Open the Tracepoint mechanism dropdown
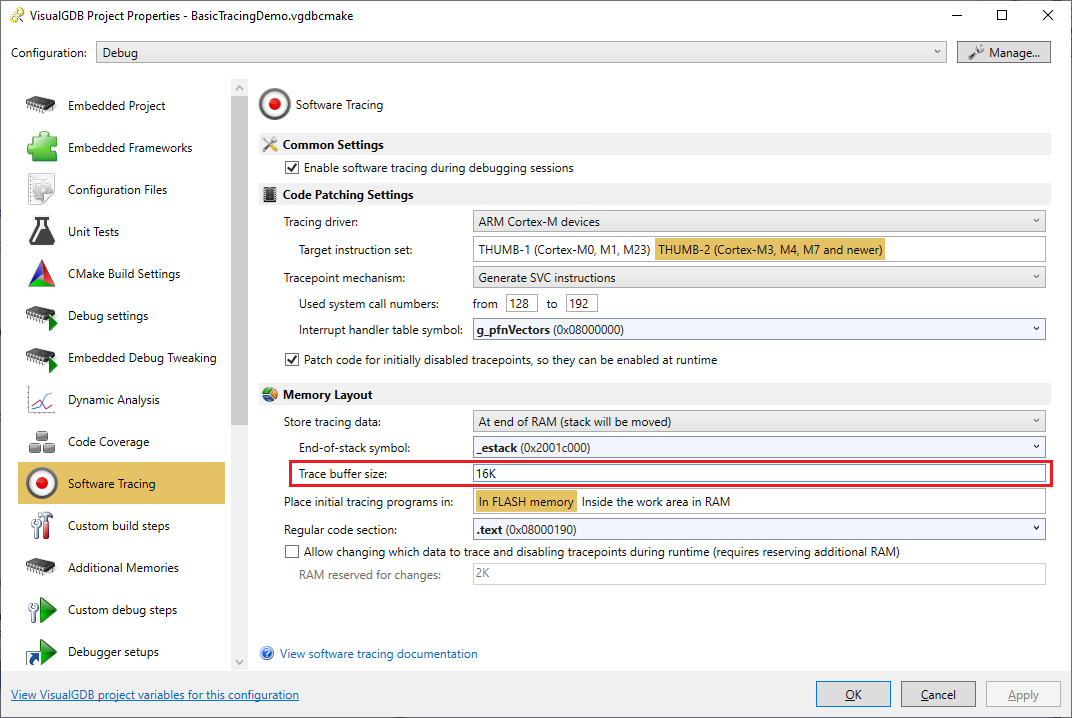Screen dimensions: 1072x718 pos(759,278)
